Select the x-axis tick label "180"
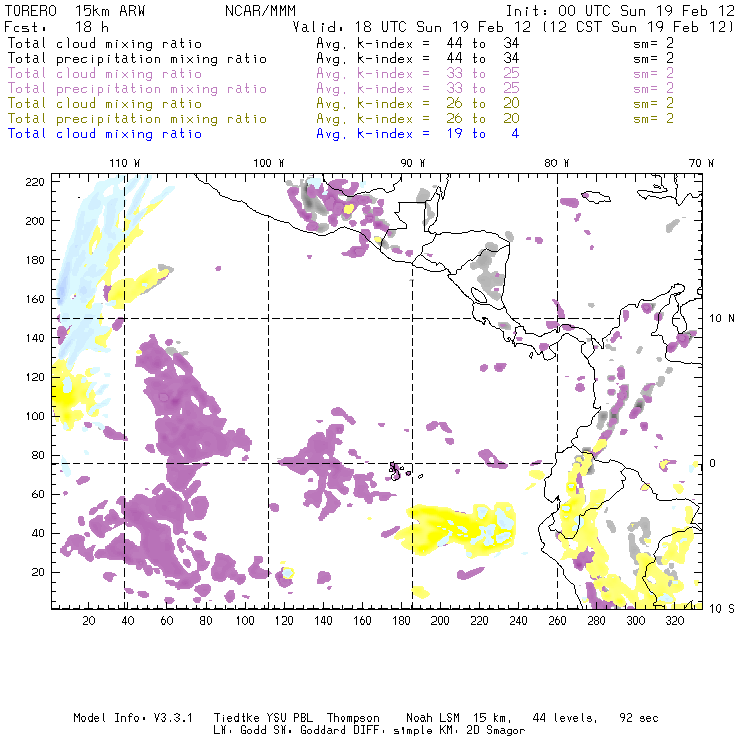Image resolution: width=740 pixels, height=740 pixels. pyautogui.click(x=401, y=621)
